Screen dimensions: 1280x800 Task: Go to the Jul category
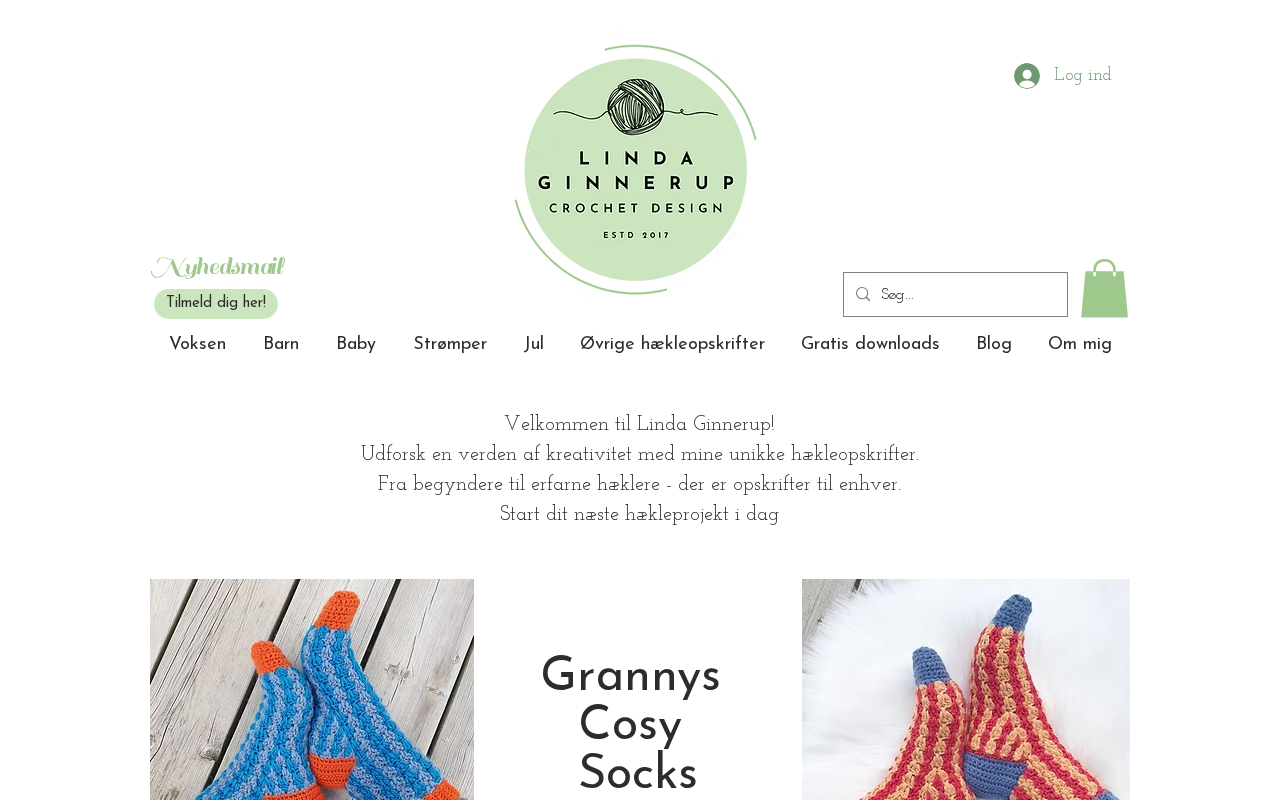pyautogui.click(x=534, y=345)
